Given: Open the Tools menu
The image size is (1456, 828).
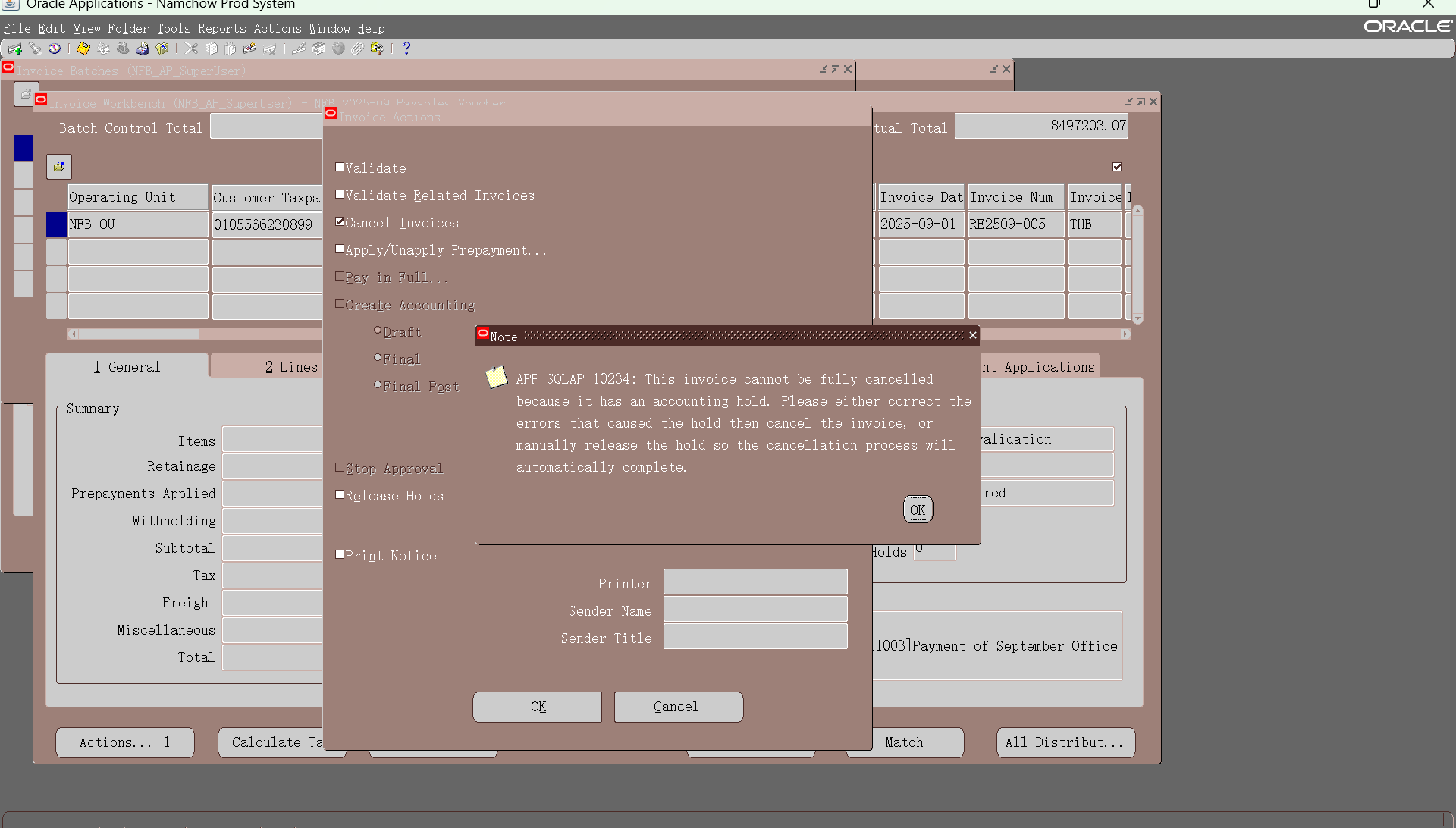Looking at the screenshot, I should (x=174, y=29).
